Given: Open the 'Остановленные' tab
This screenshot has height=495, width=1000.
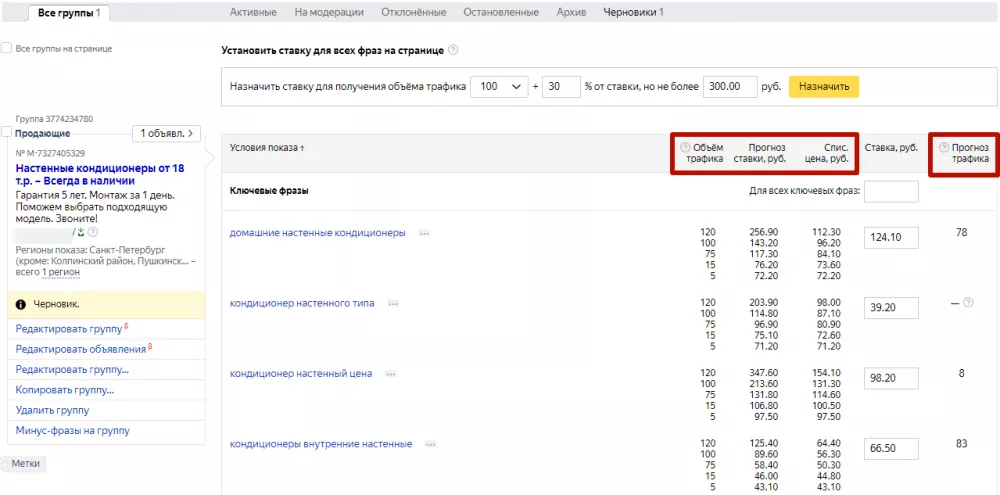Looking at the screenshot, I should [501, 12].
